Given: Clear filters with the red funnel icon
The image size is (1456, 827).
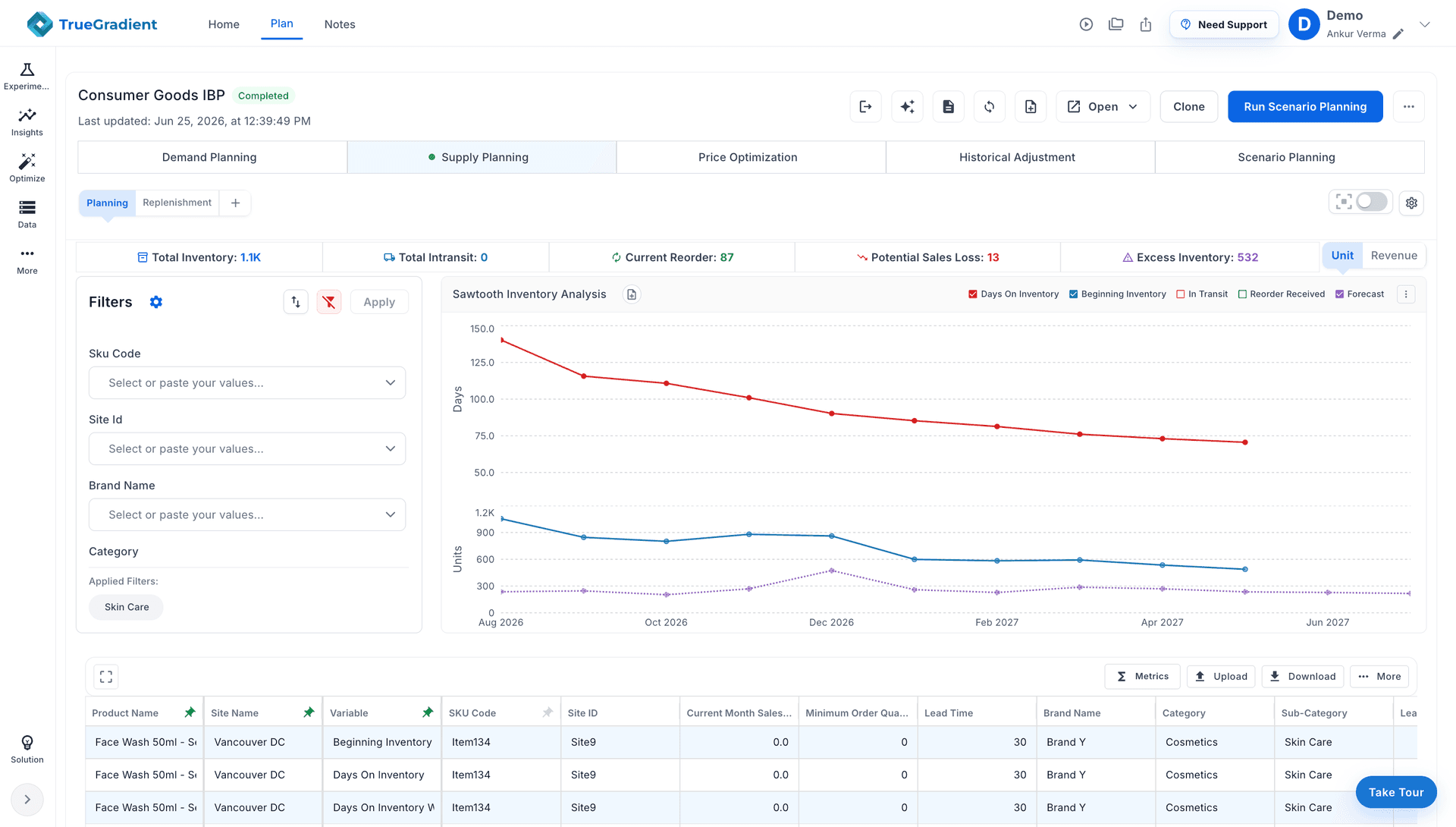Looking at the screenshot, I should [x=328, y=302].
